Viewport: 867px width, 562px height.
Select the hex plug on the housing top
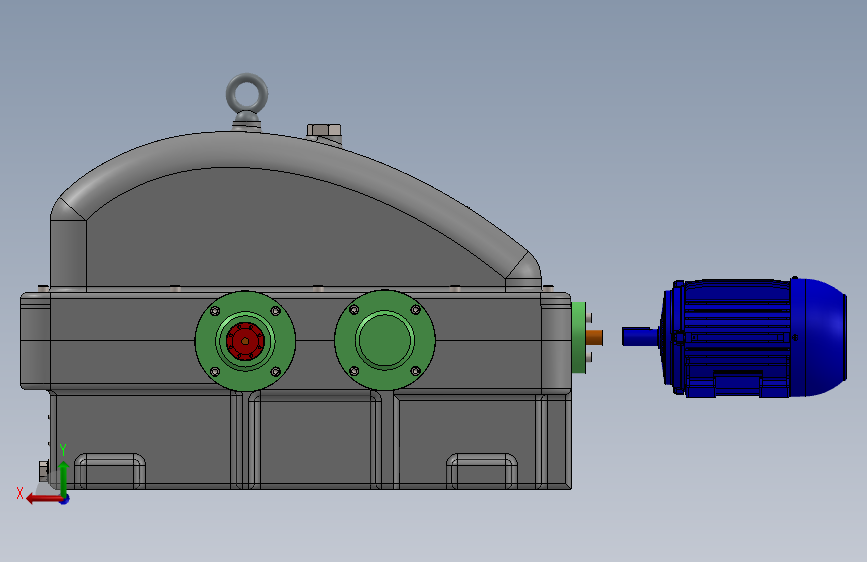click(x=324, y=131)
